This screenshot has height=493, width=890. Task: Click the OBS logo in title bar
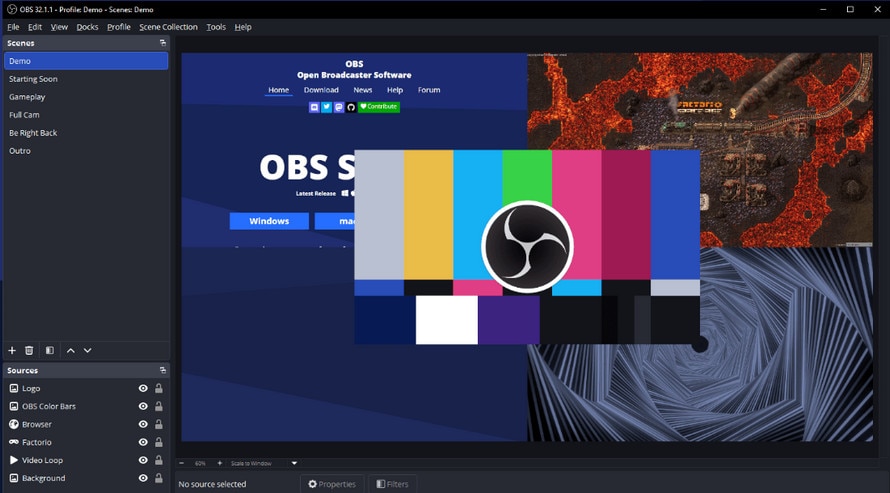click(11, 9)
